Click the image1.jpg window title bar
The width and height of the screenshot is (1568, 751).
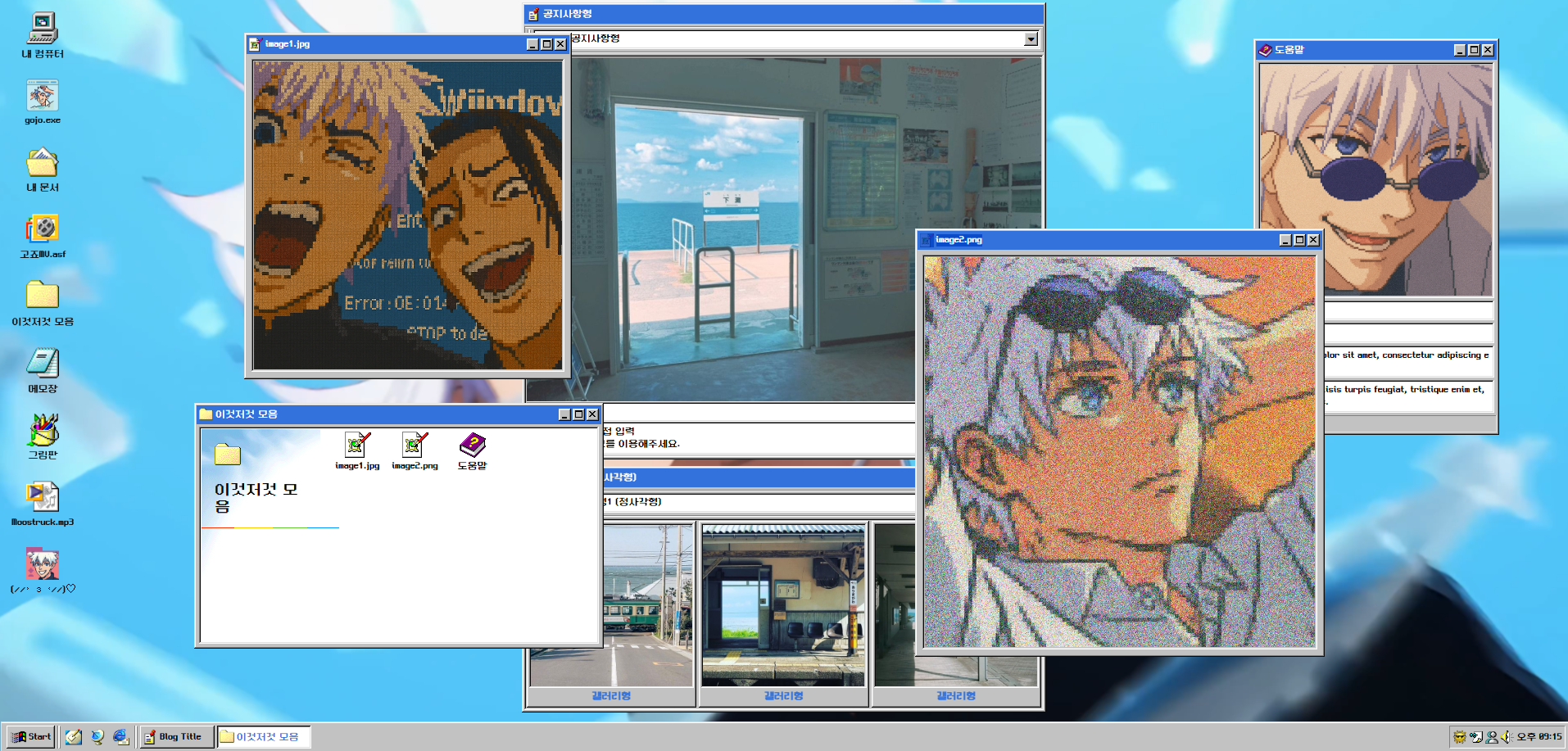(x=407, y=44)
